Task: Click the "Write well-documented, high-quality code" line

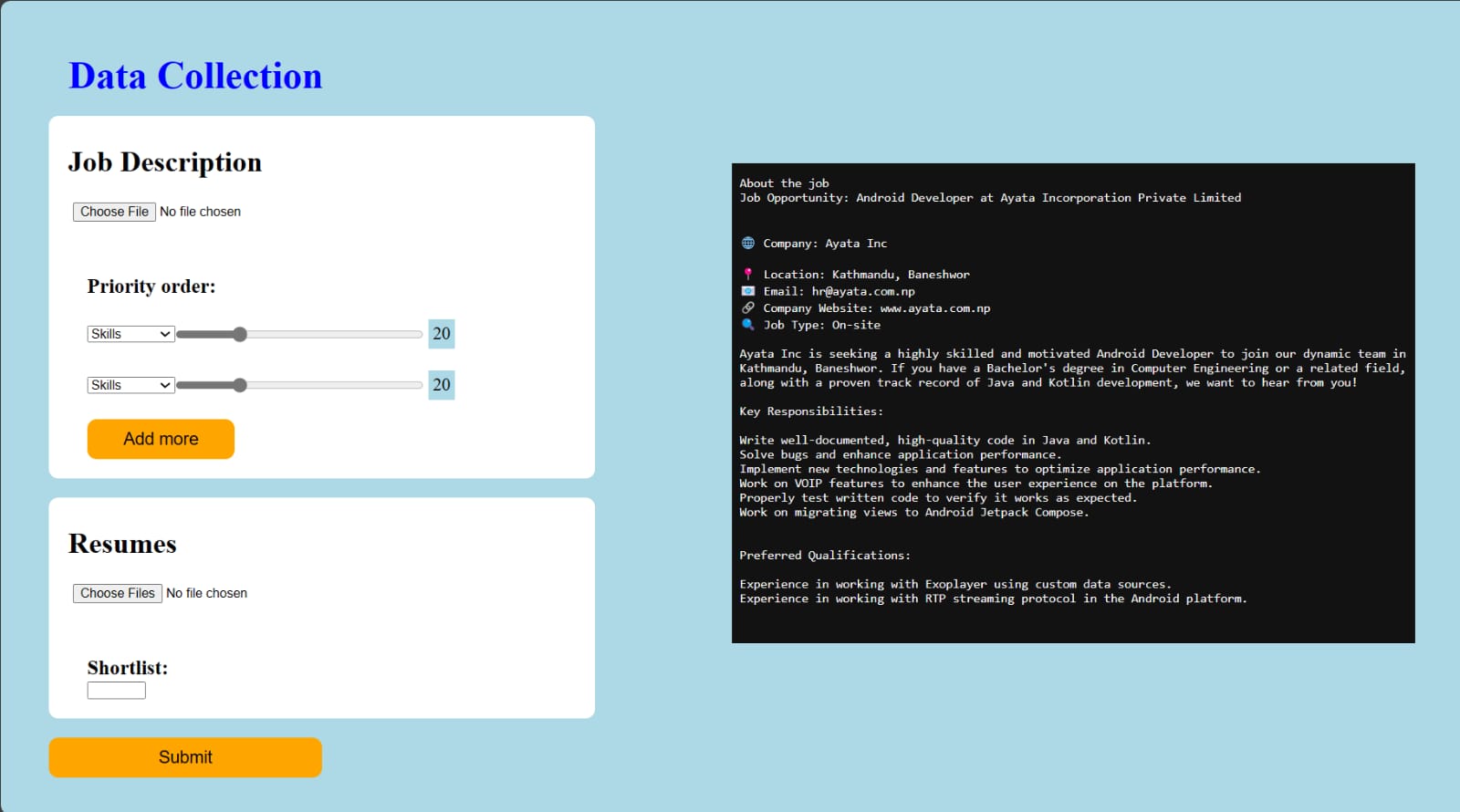Action: [x=945, y=441]
